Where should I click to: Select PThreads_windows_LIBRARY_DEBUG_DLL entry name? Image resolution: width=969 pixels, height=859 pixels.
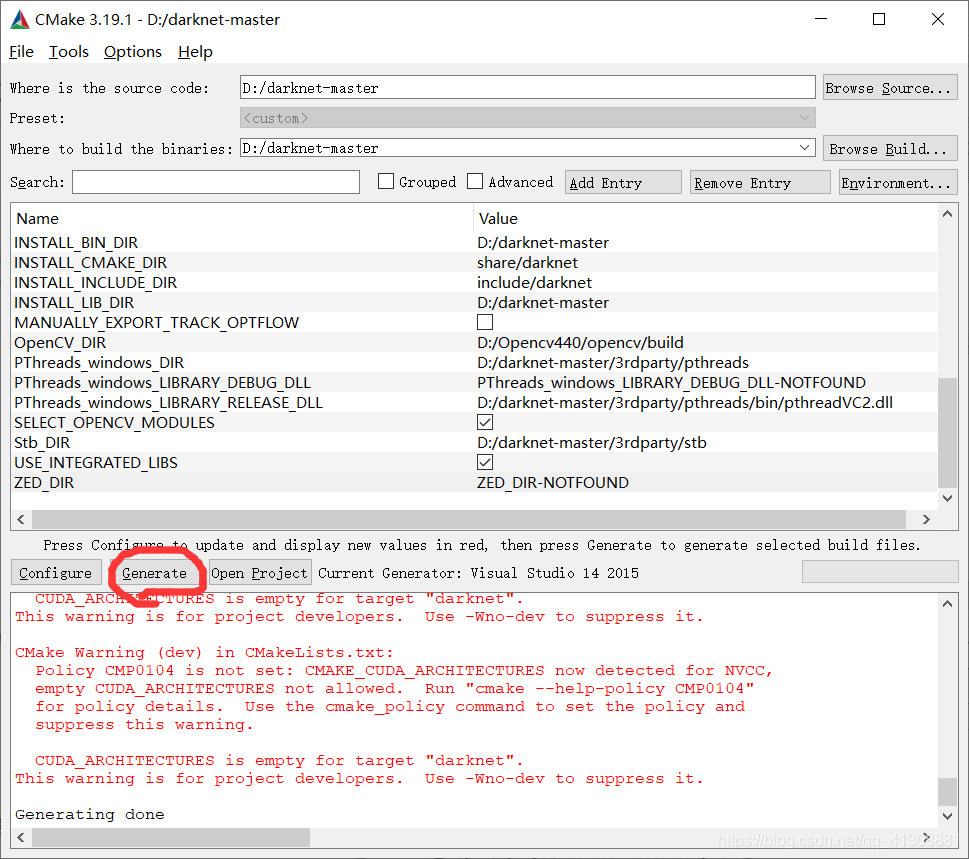click(163, 383)
